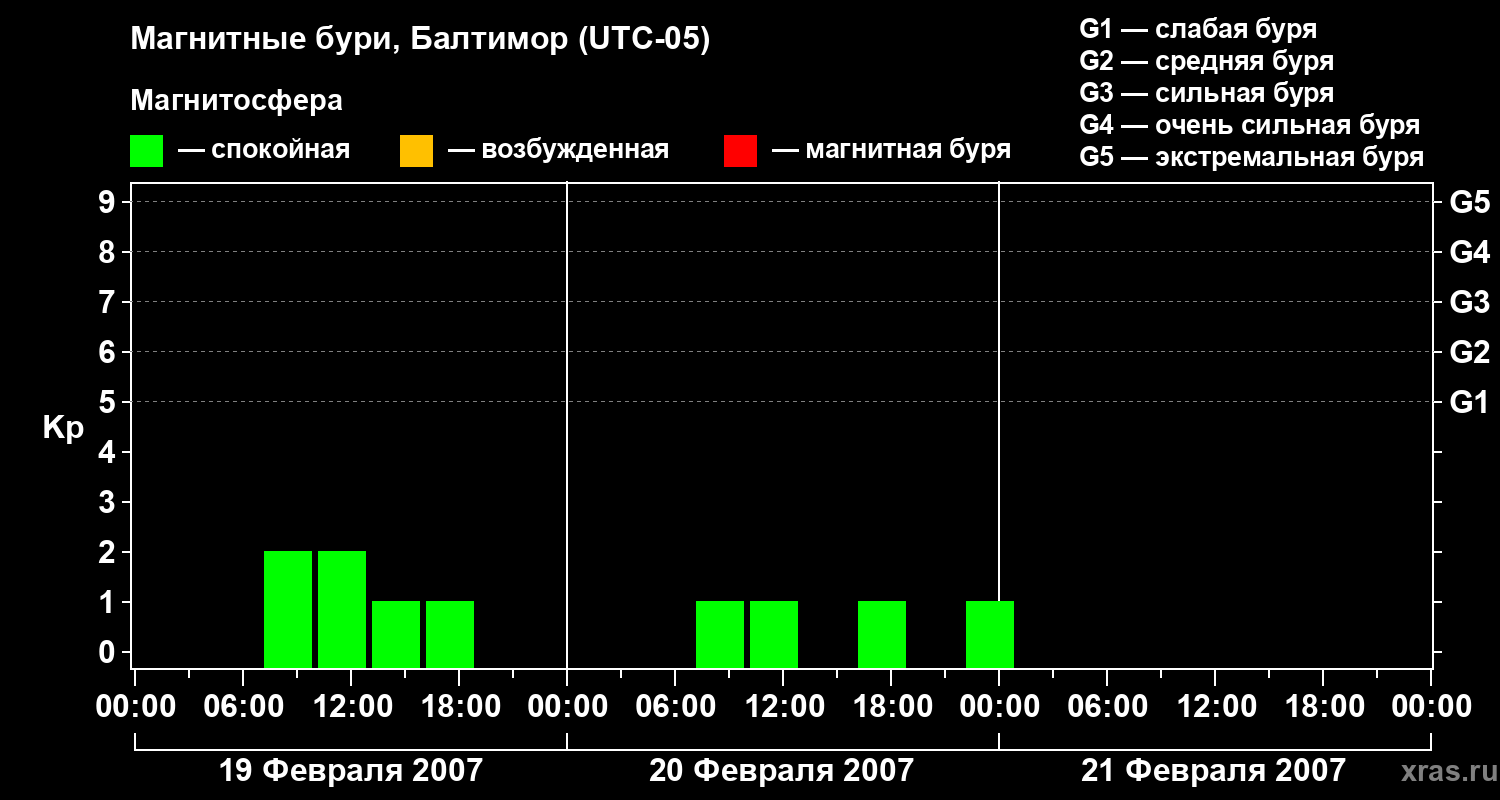
Task: Click the '20 Февраля 2007' date label
Action: click(x=782, y=771)
